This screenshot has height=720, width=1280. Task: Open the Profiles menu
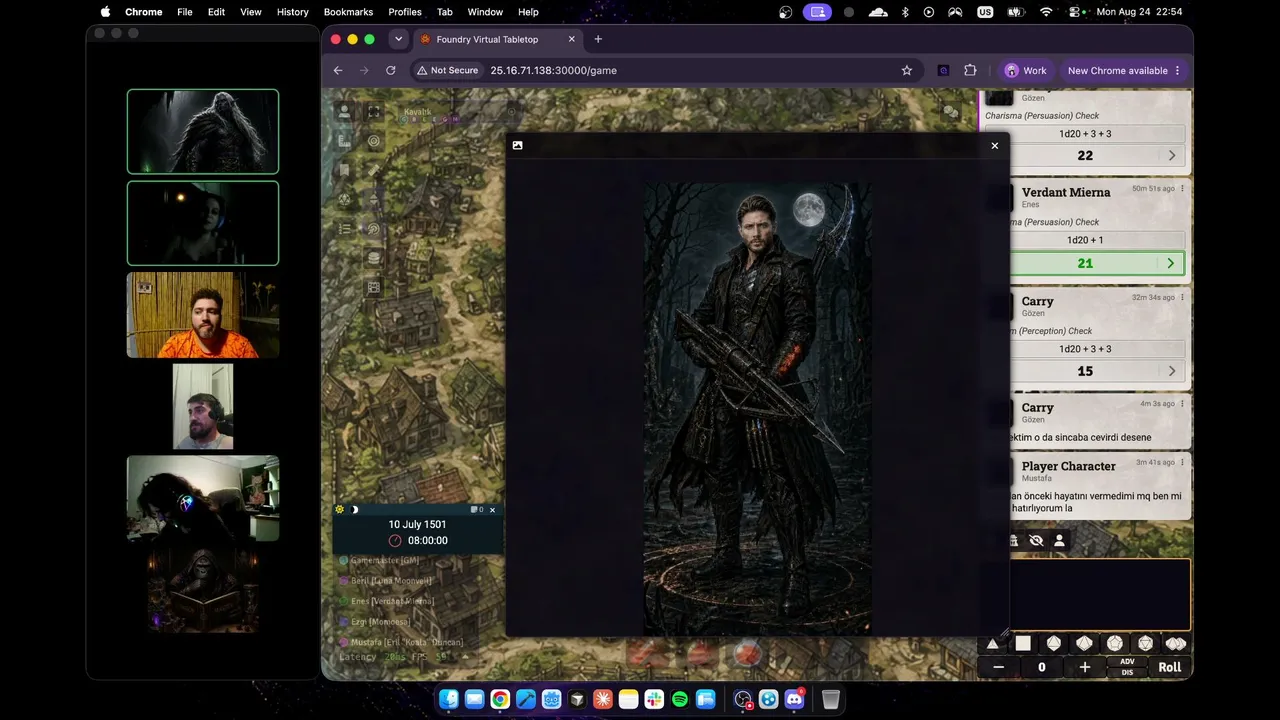coord(405,12)
